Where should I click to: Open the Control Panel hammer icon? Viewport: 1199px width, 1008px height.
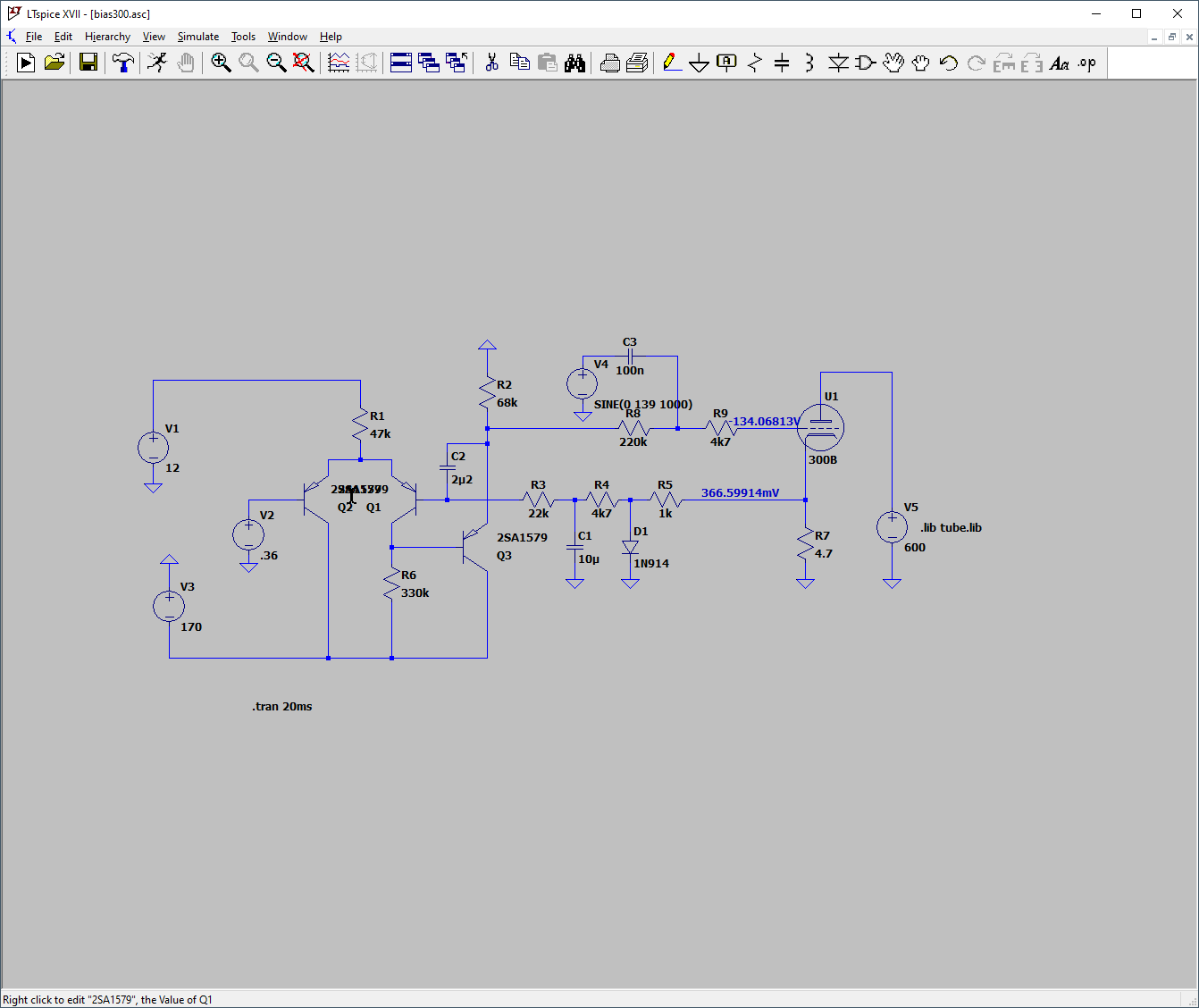(123, 63)
